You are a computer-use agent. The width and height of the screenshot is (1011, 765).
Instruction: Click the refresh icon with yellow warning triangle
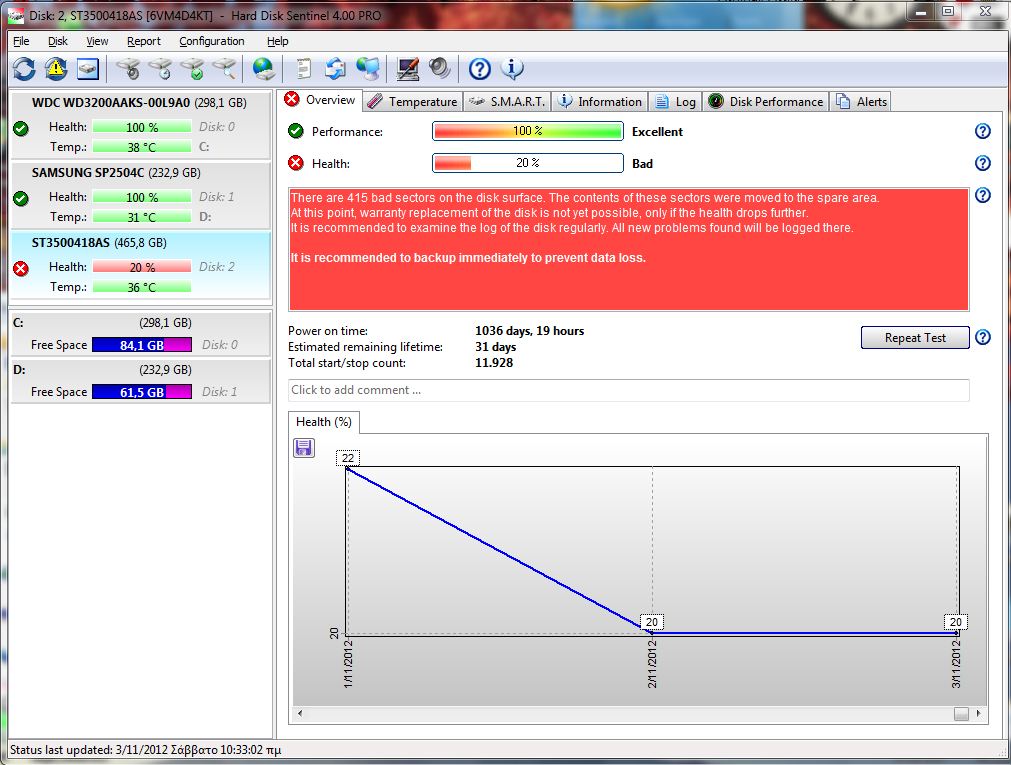56,68
